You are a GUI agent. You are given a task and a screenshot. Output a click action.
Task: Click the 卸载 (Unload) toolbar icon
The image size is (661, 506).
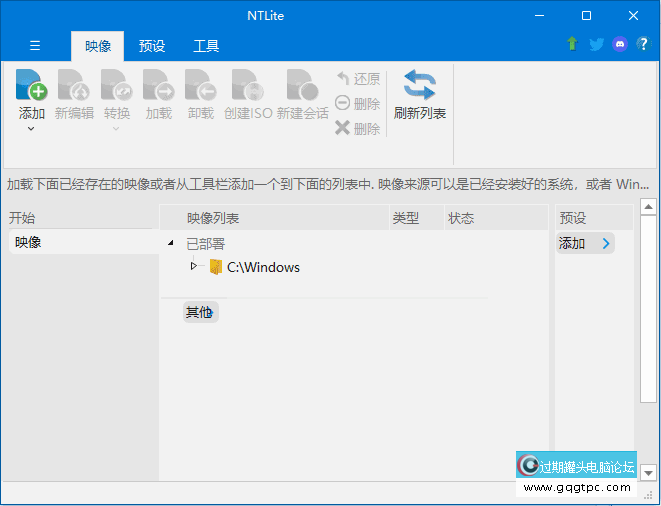pyautogui.click(x=201, y=86)
